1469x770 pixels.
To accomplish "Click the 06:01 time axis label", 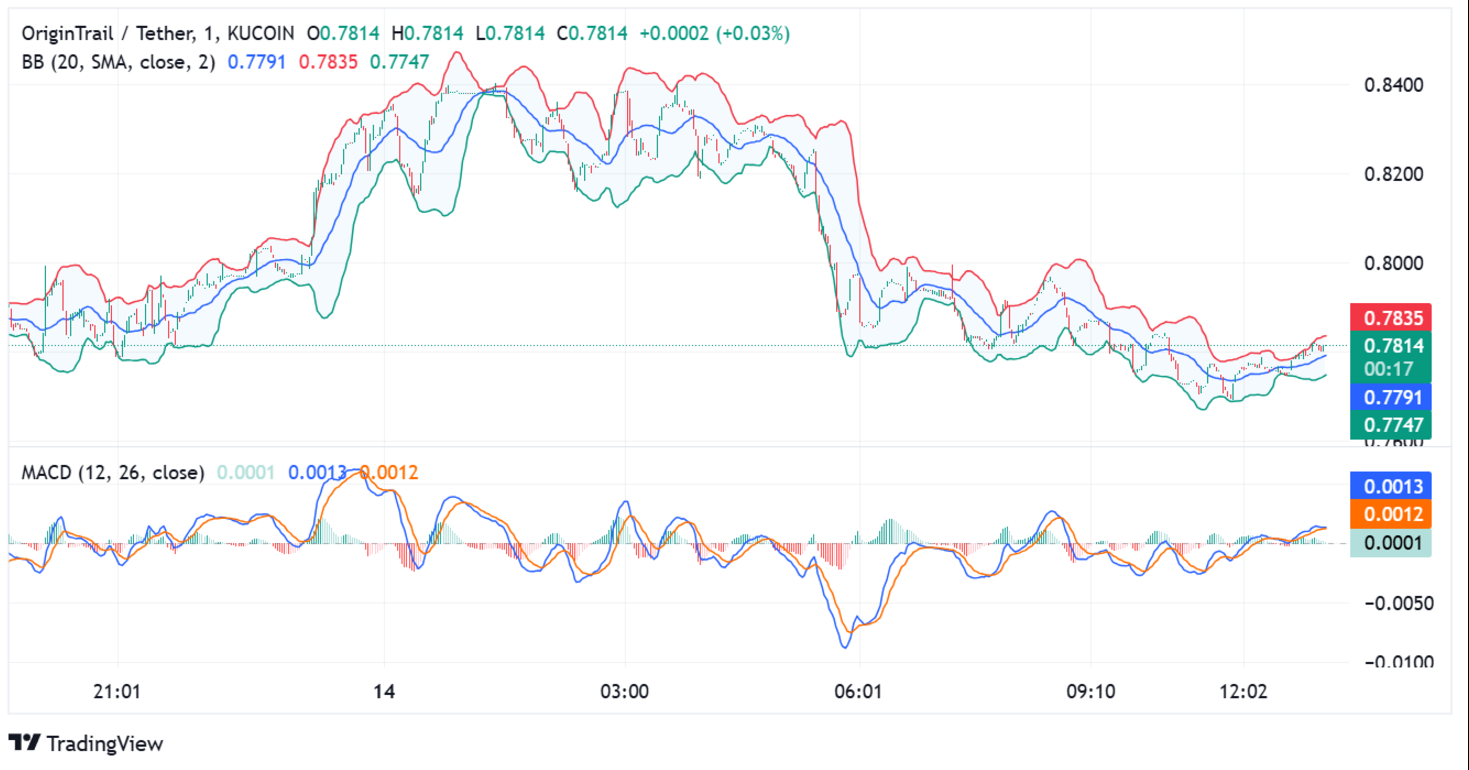I will tap(860, 691).
